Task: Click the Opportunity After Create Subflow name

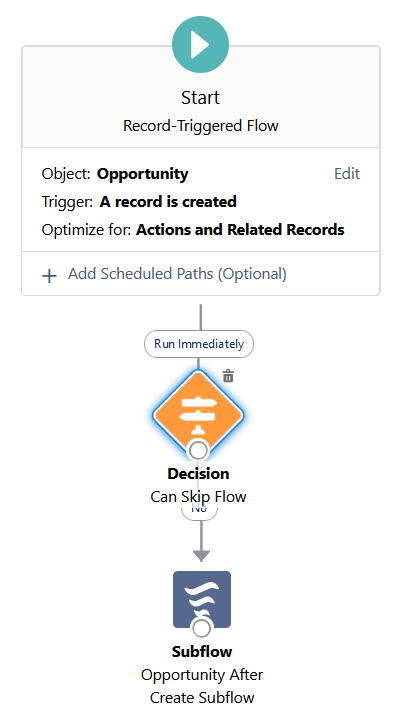Action: (202, 686)
